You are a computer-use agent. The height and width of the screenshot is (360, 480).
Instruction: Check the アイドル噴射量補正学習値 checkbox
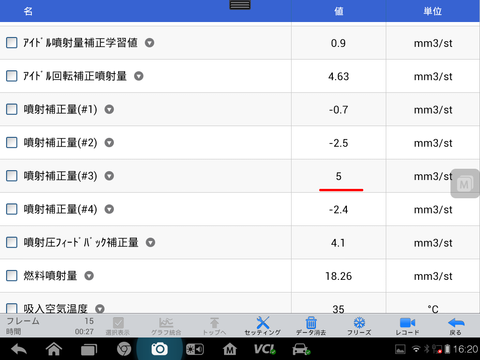12,43
